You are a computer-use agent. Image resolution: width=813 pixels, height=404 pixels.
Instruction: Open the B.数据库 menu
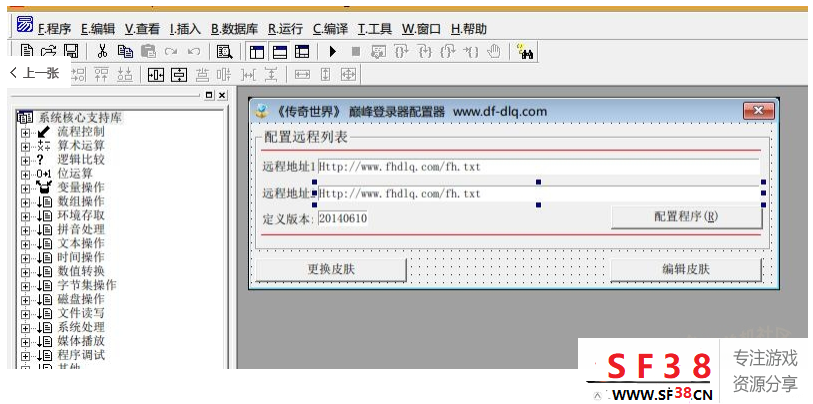[234, 29]
